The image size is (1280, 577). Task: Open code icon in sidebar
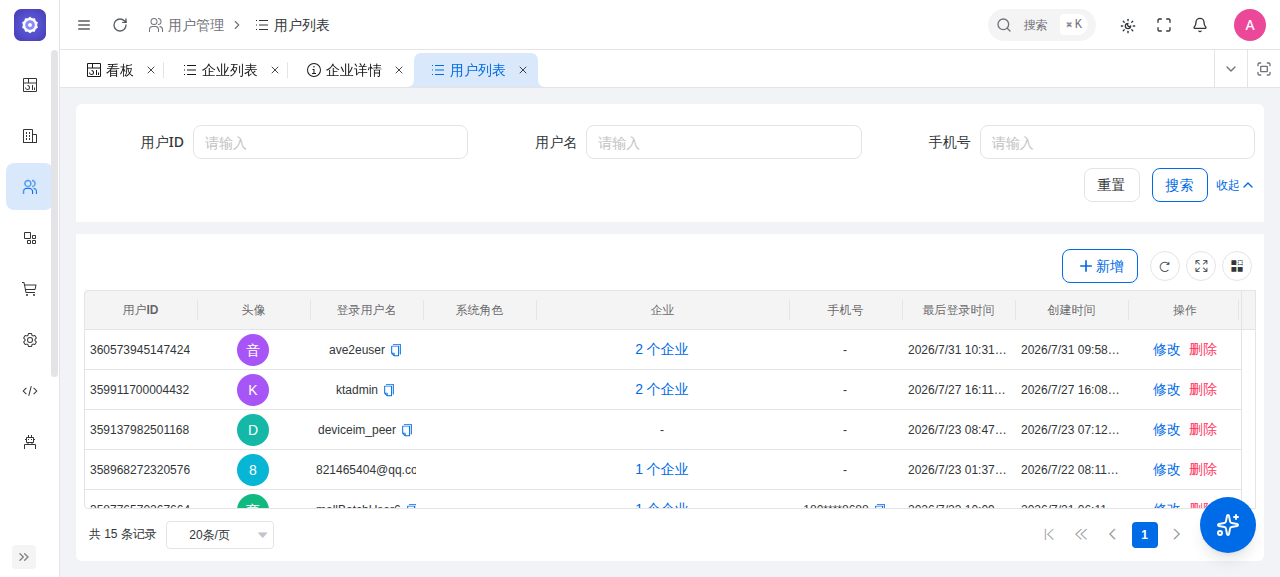pyautogui.click(x=30, y=391)
